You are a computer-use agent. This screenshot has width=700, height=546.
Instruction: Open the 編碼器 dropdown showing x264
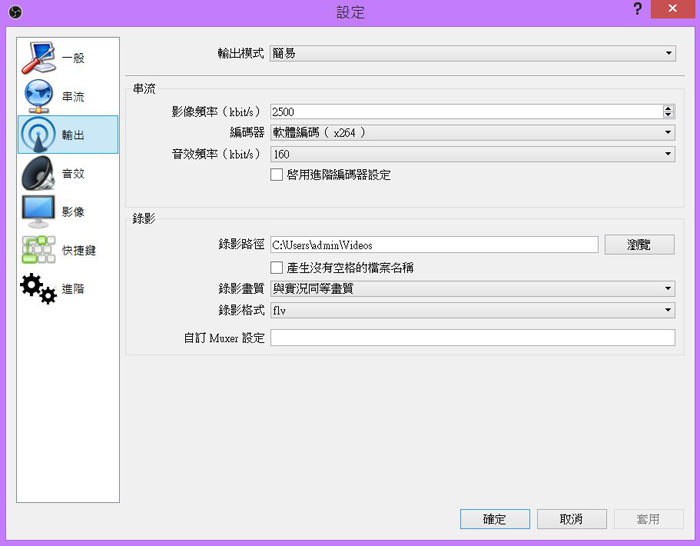coord(473,133)
